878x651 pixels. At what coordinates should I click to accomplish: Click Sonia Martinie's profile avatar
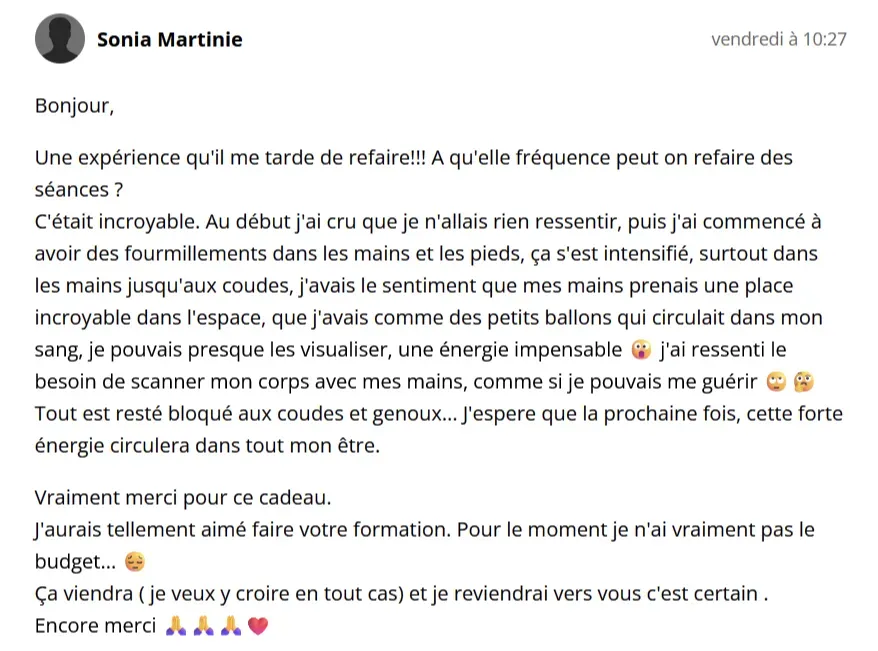[x=60, y=39]
